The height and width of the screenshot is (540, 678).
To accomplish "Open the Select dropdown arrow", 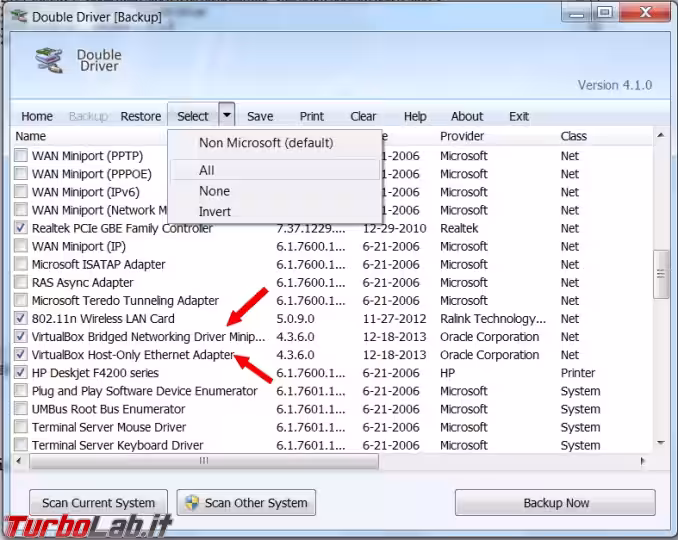I will click(227, 115).
